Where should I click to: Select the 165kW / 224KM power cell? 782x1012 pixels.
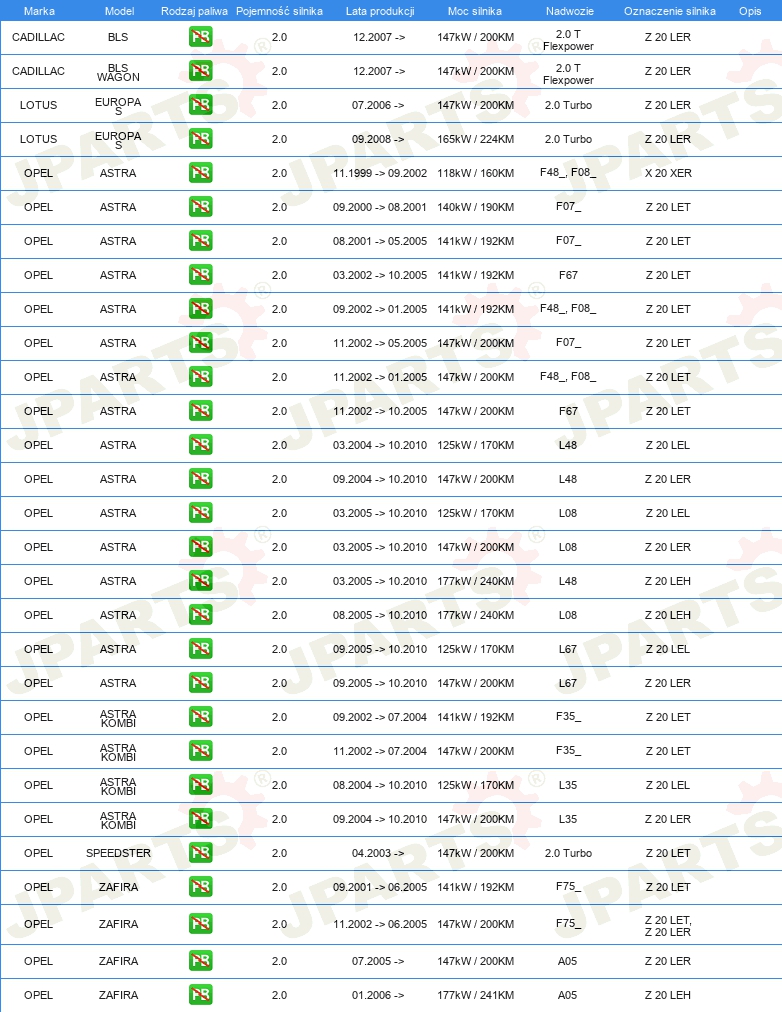476,139
